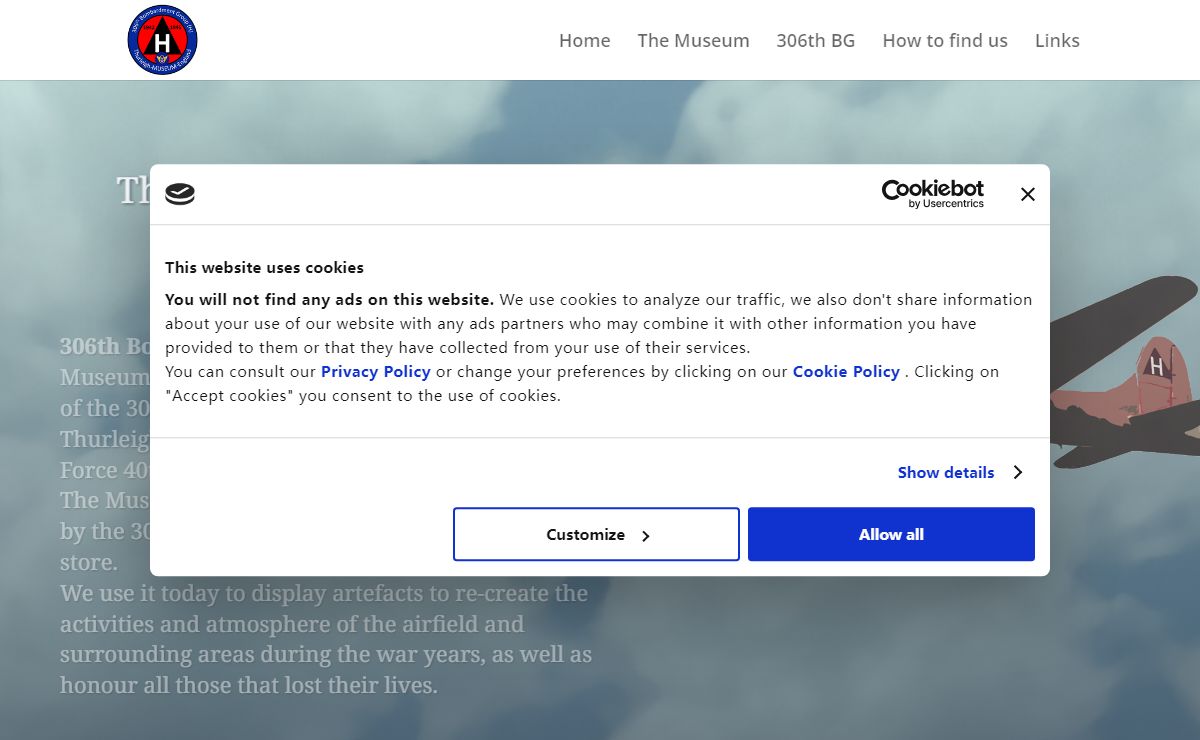Click the 306th Bombardment Group museum logo
Viewport: 1200px width, 740px height.
tap(162, 40)
